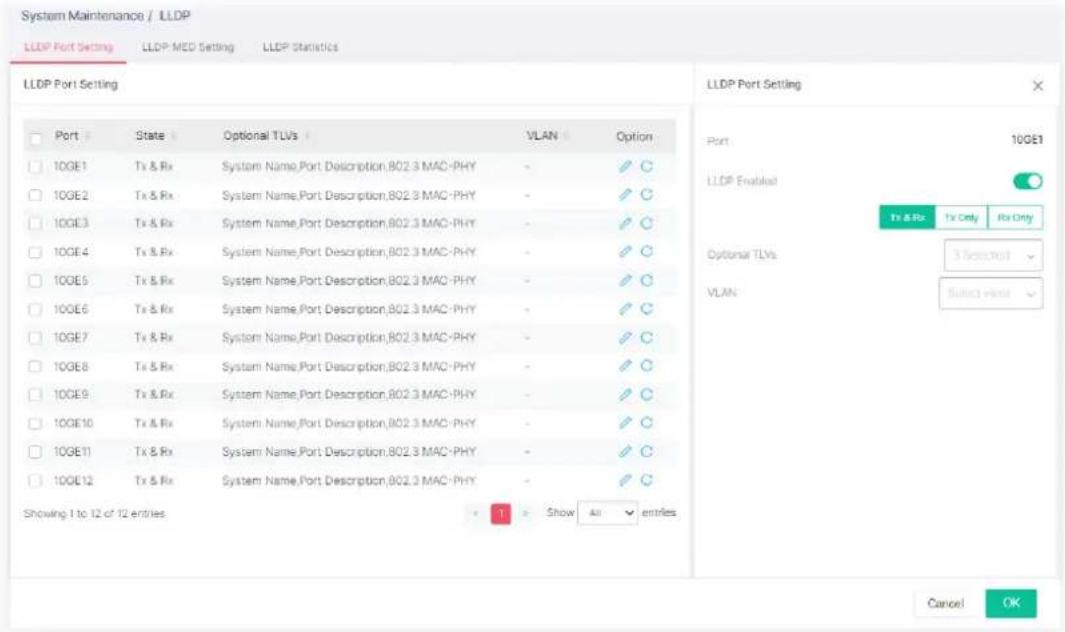Reset the 10GE8 row
The image size is (1065, 632).
click(647, 366)
